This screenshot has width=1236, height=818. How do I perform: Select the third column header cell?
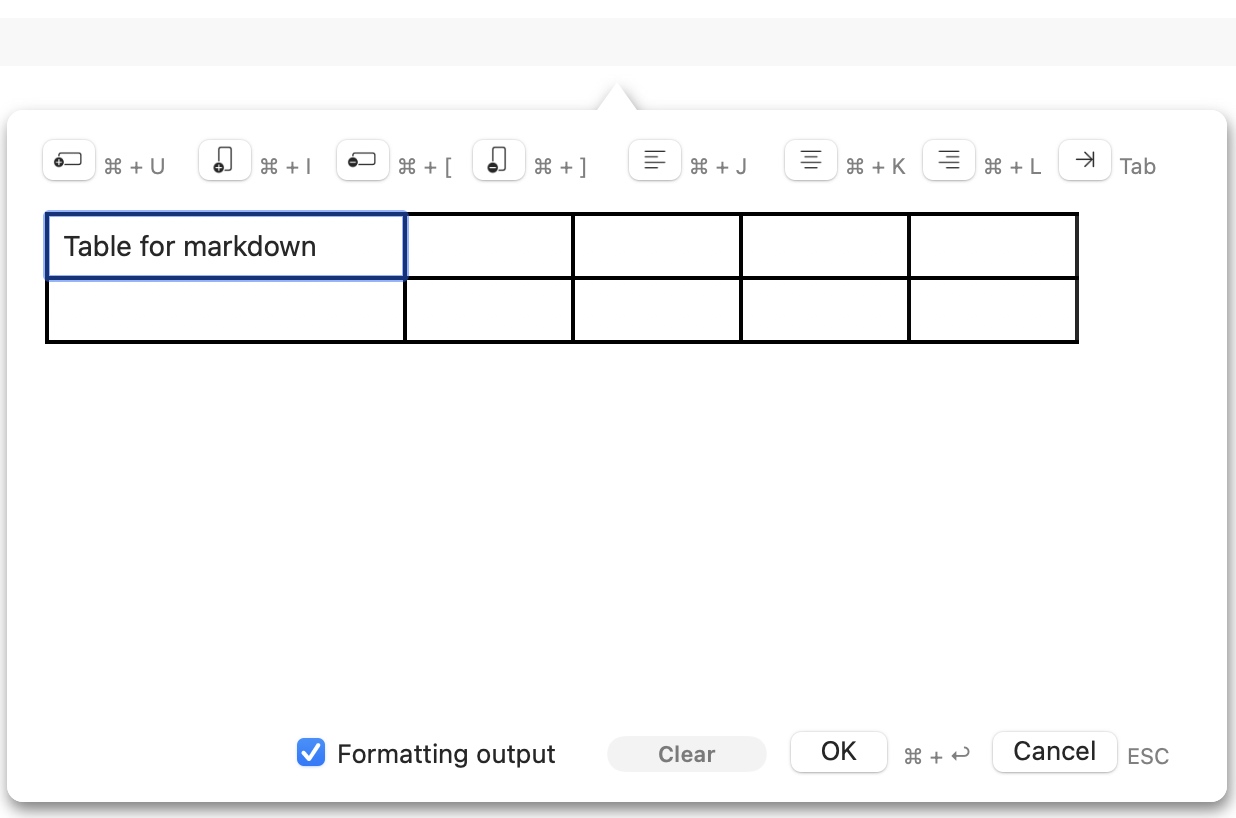tap(657, 246)
